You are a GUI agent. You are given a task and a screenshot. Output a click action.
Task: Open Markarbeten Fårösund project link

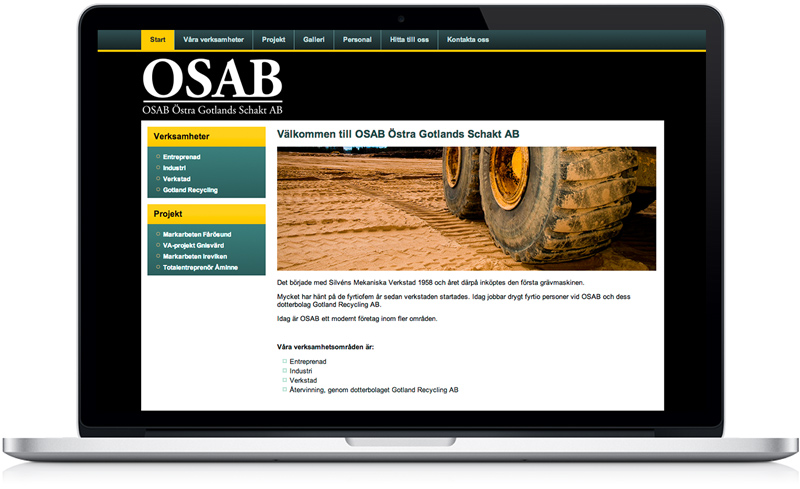(197, 234)
